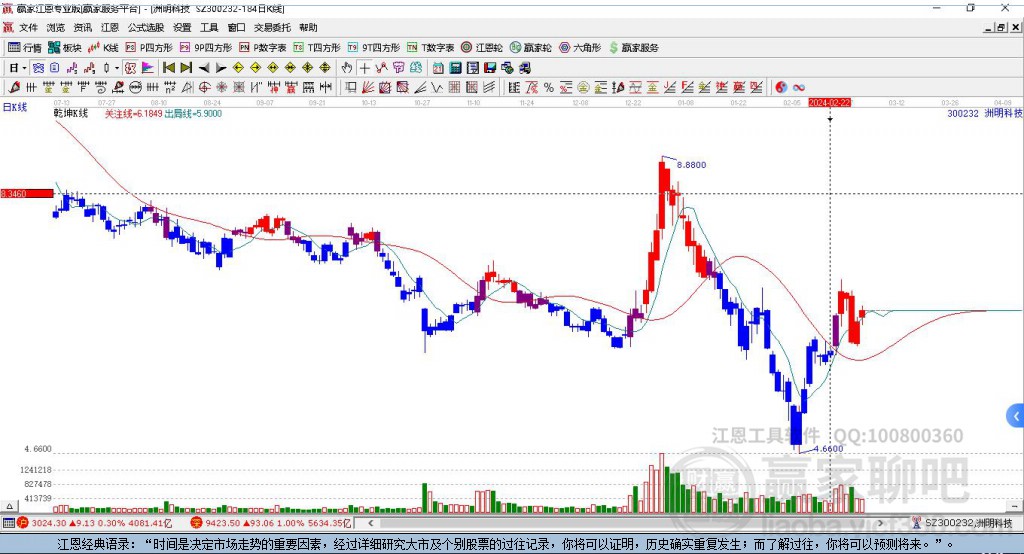Open the P数字表 tool
Screen dimensions: 1024x554
coord(263,48)
